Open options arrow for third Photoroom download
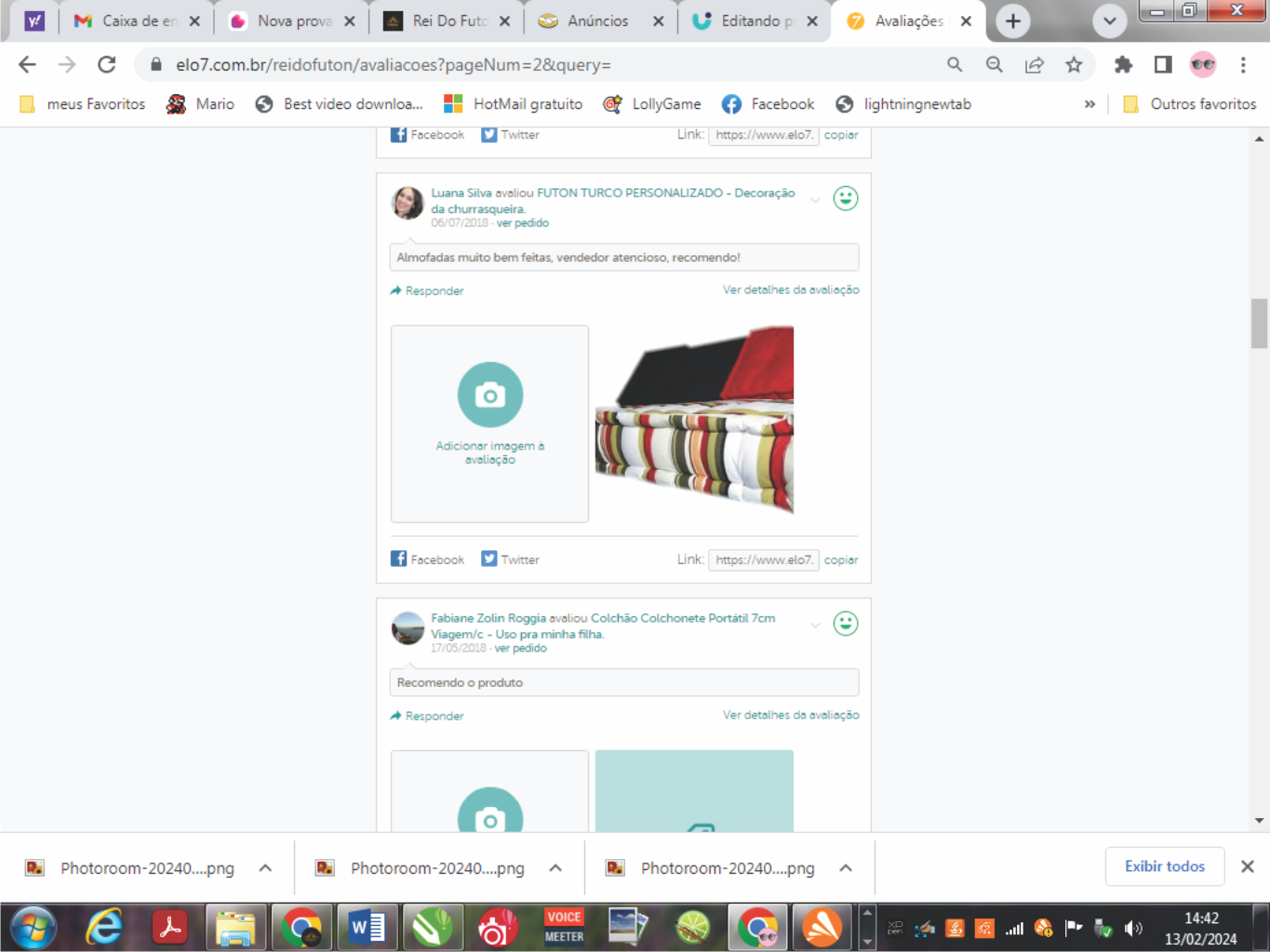Image resolution: width=1270 pixels, height=952 pixels. (x=846, y=868)
